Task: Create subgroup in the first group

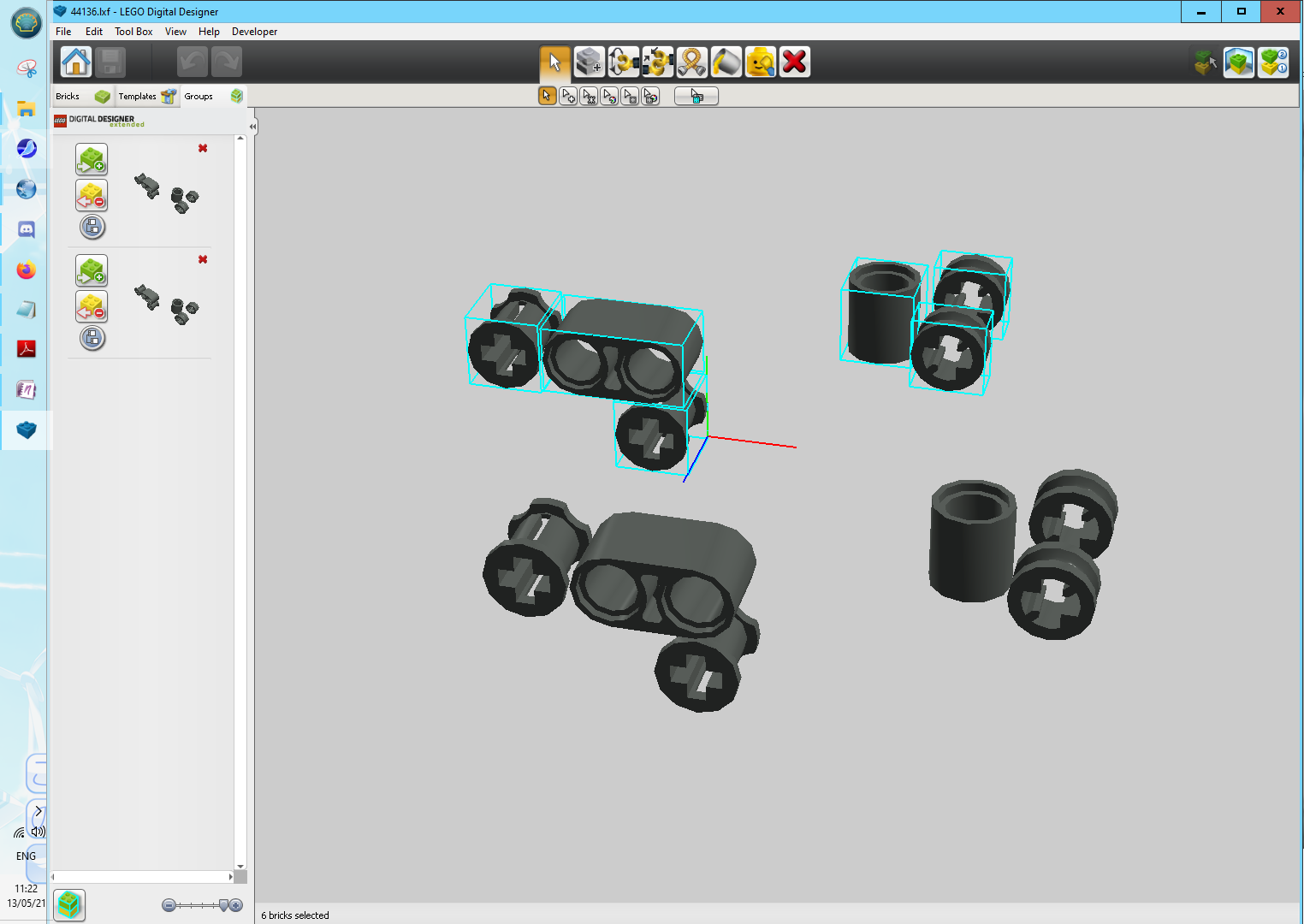Action: click(x=92, y=227)
